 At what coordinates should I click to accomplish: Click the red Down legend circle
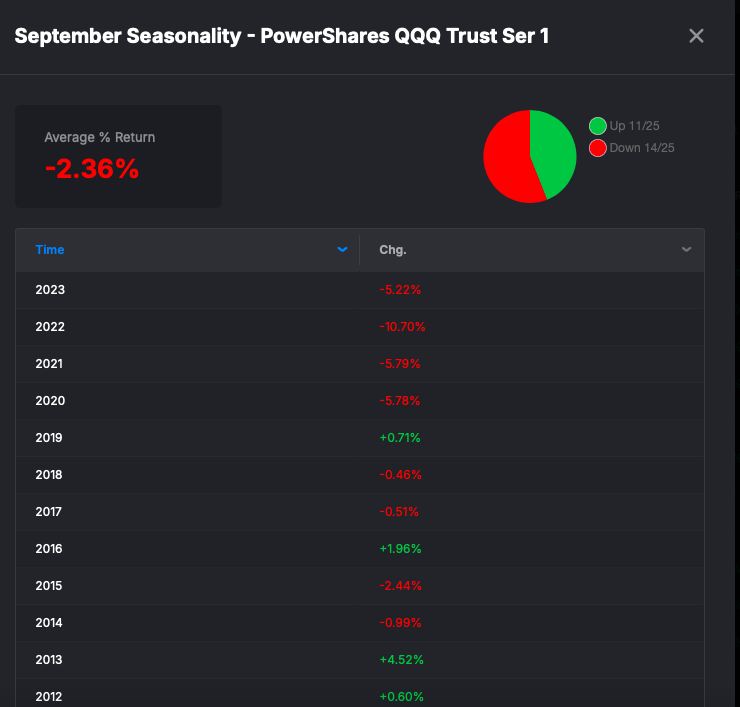tap(597, 148)
